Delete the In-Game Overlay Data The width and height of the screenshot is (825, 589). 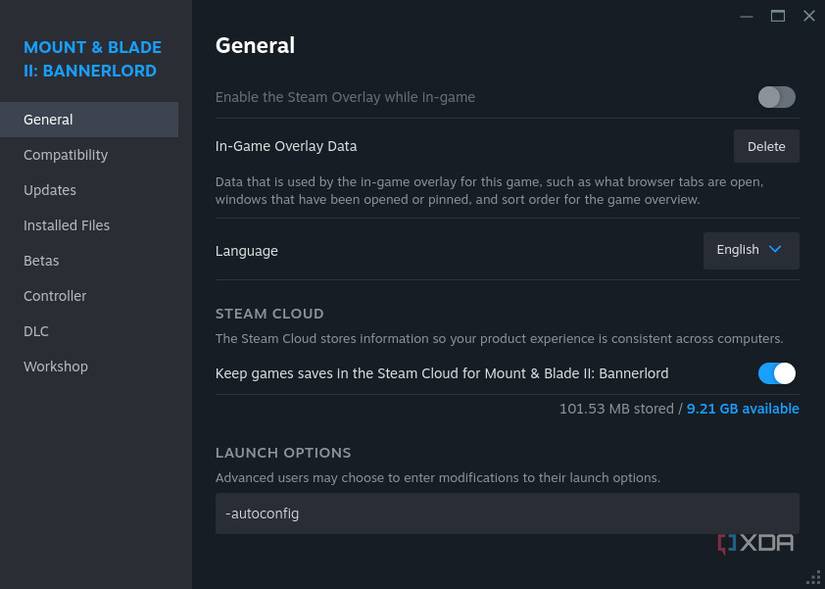click(x=766, y=146)
